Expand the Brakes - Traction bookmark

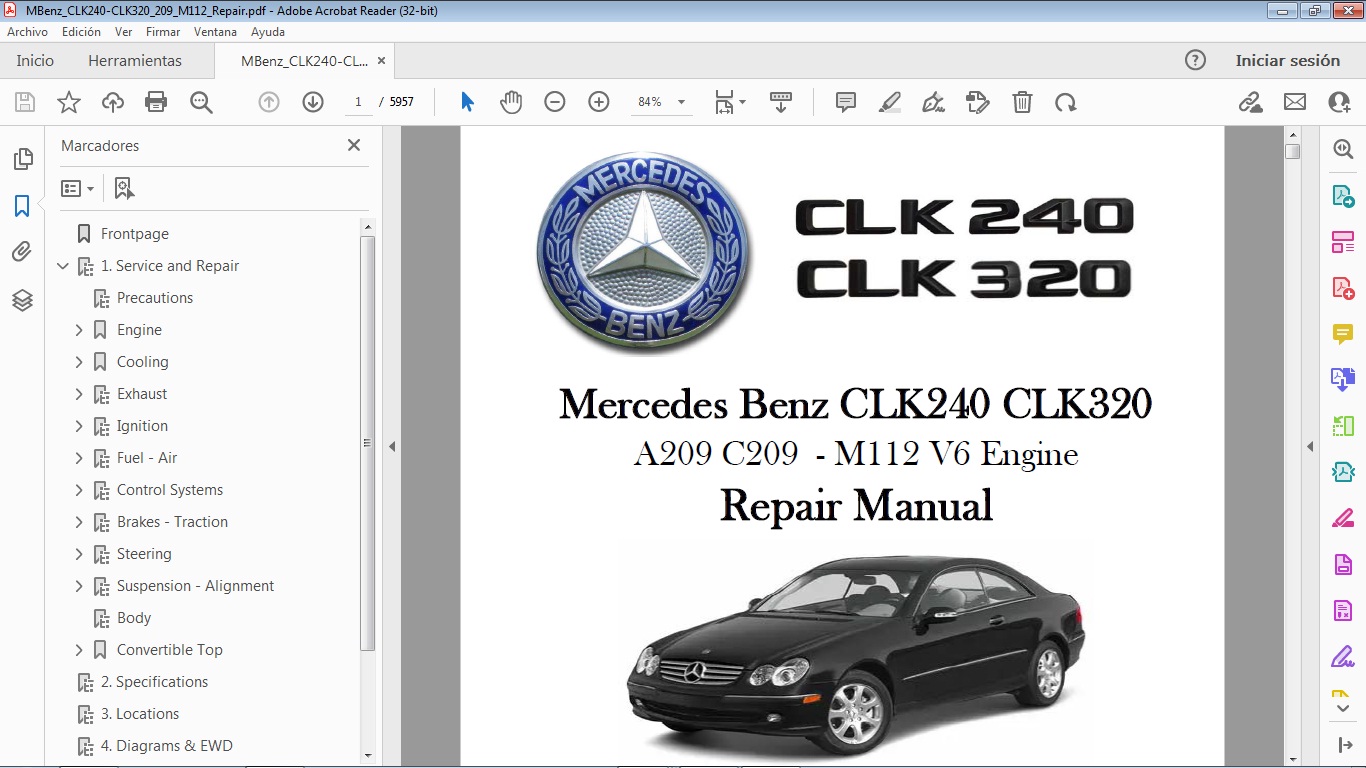[x=80, y=521]
